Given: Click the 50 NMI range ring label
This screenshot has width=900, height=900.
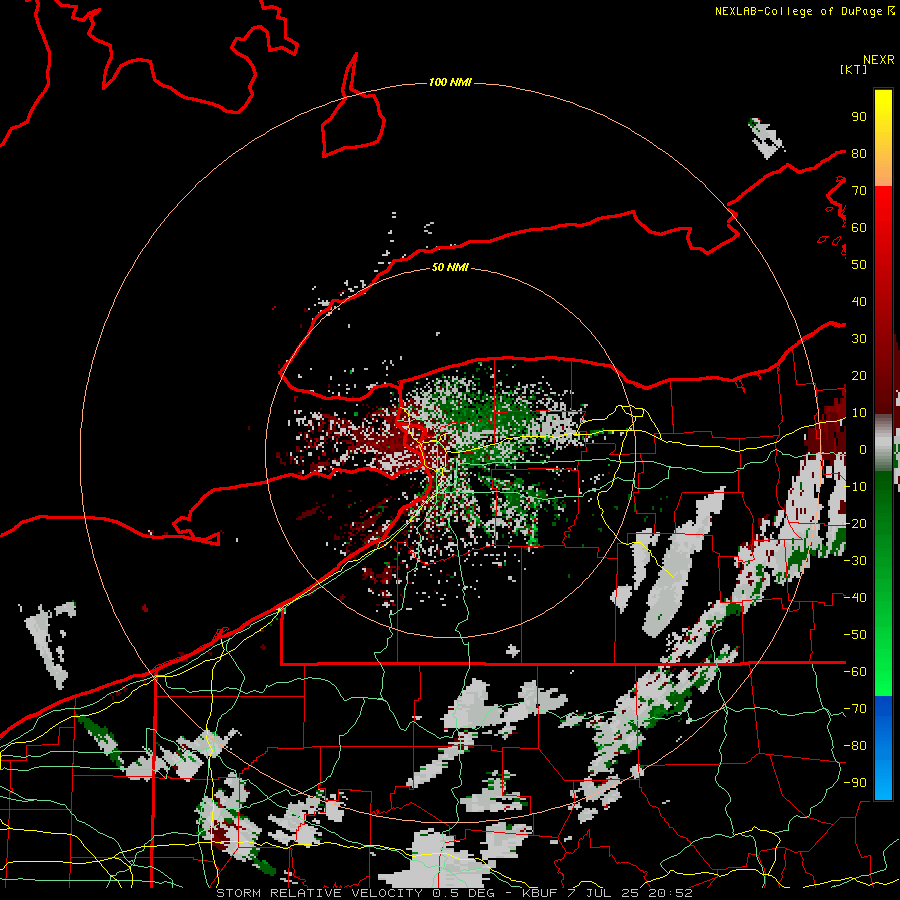Looking at the screenshot, I should [450, 267].
